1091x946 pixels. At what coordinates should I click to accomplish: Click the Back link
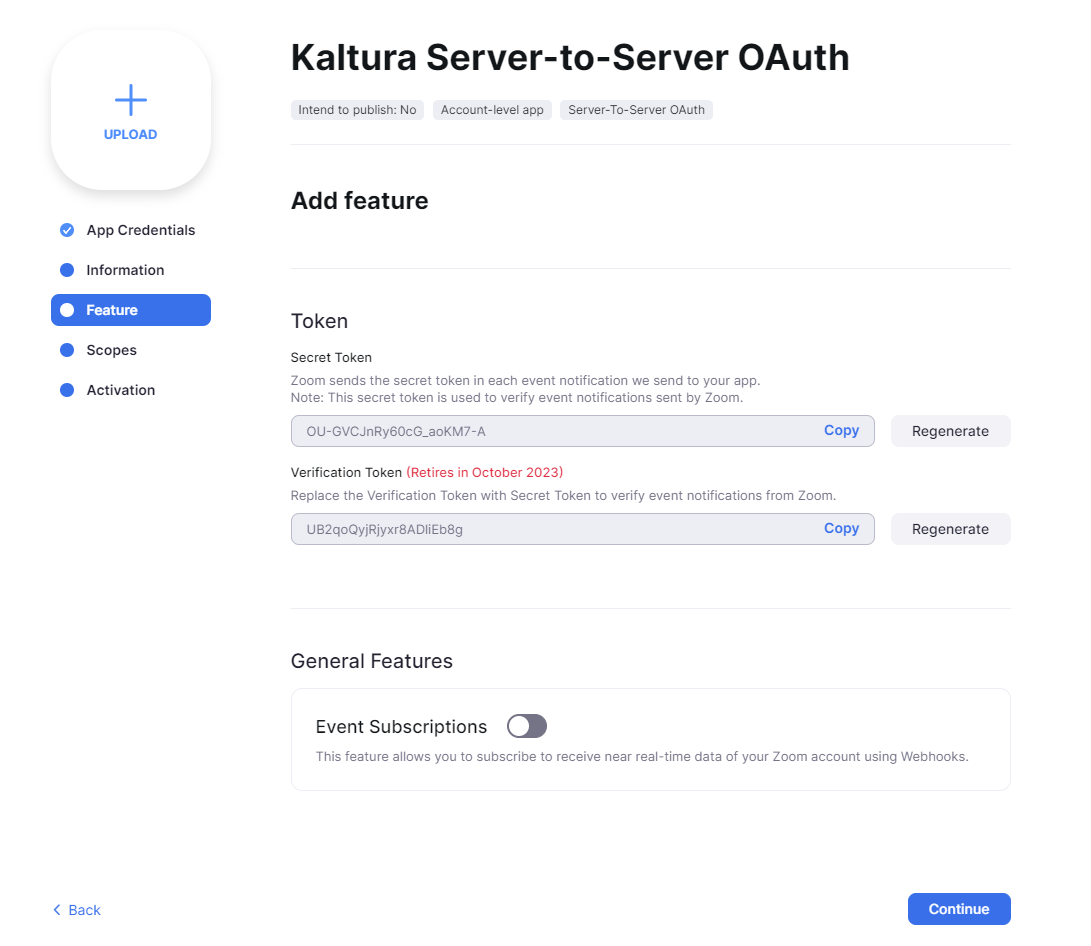point(77,910)
